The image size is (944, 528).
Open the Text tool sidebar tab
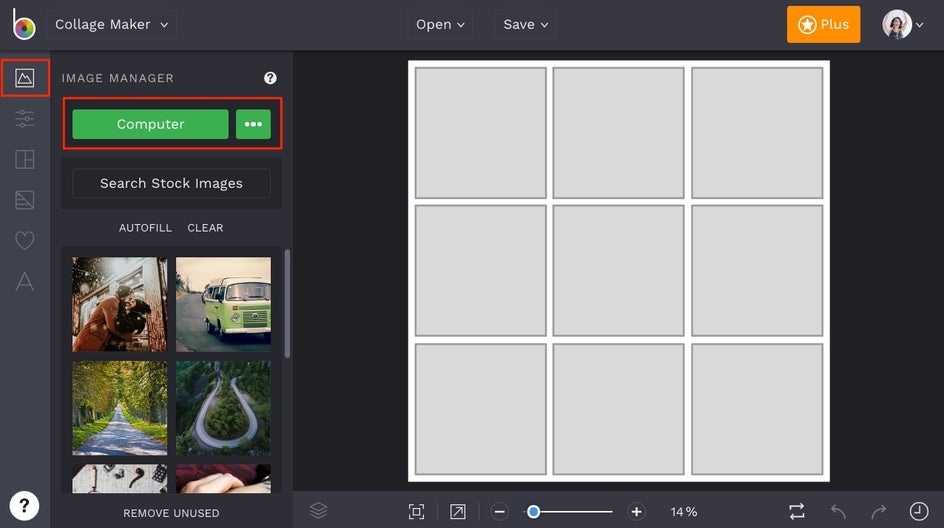pyautogui.click(x=25, y=281)
